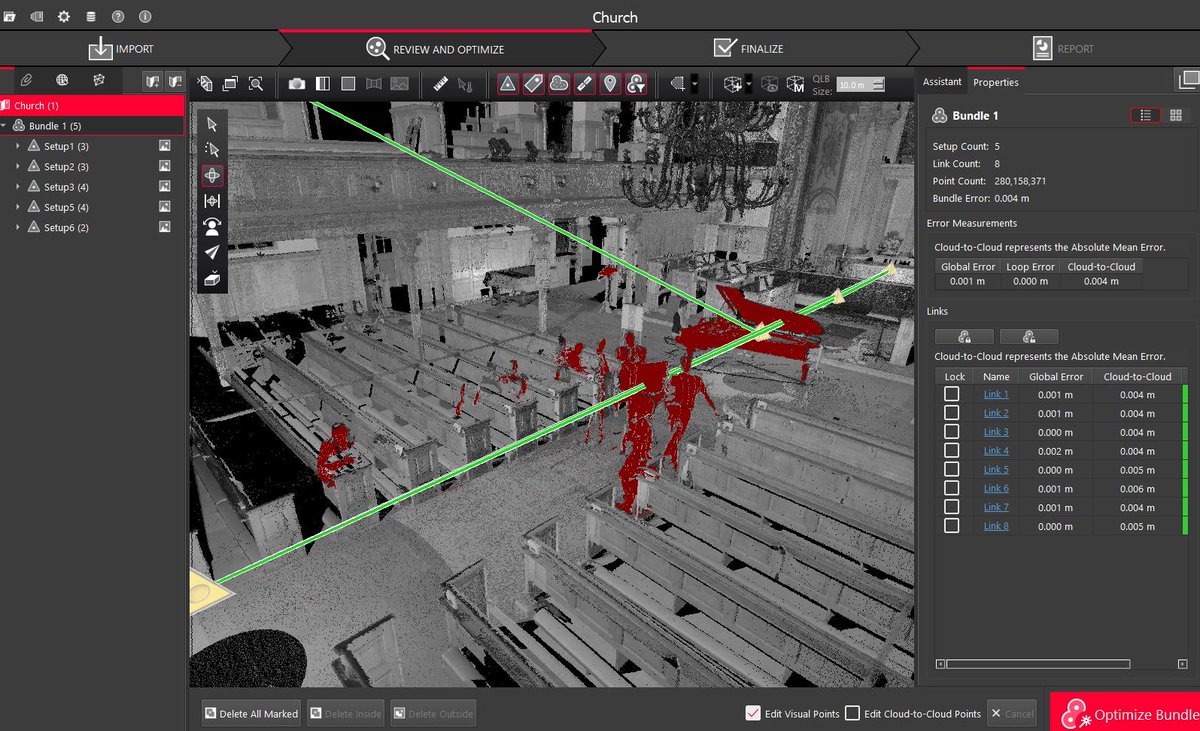Click the unlock links button
1200x731 pixels.
[1029, 337]
